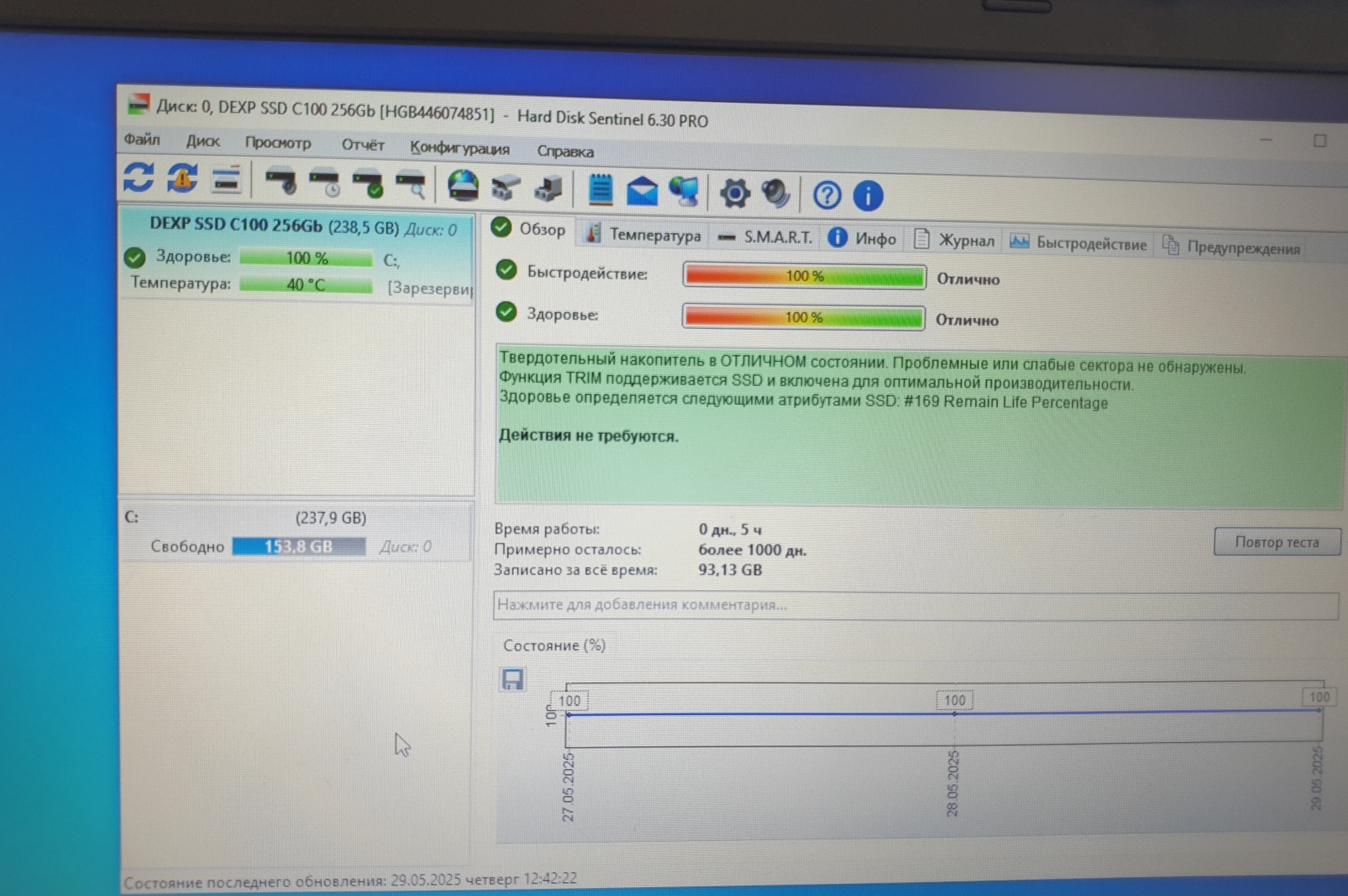Click the blue info about icon
The image size is (1348, 896).
click(x=868, y=196)
